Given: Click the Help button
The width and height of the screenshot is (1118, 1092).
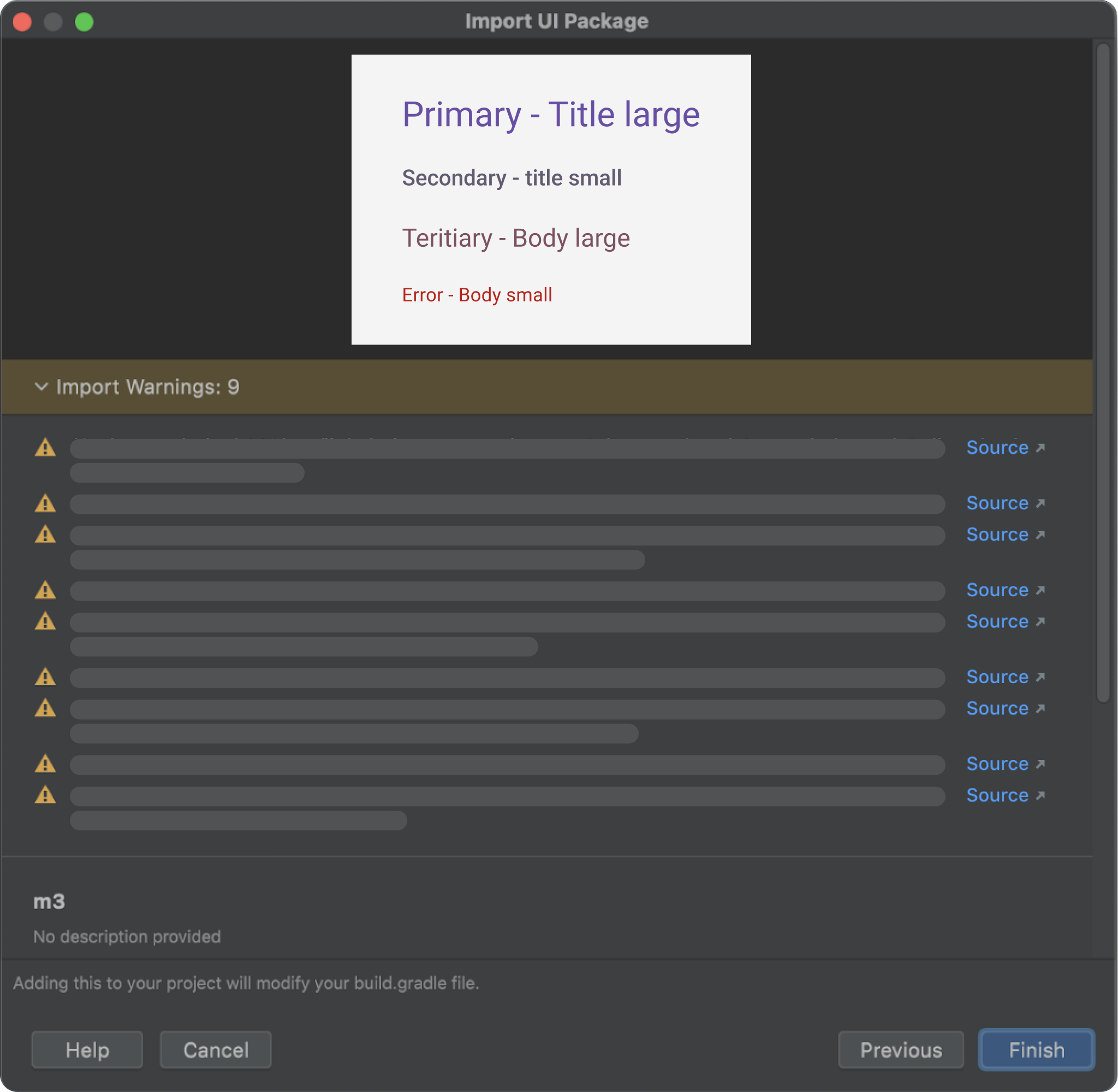Looking at the screenshot, I should click(x=88, y=1049).
